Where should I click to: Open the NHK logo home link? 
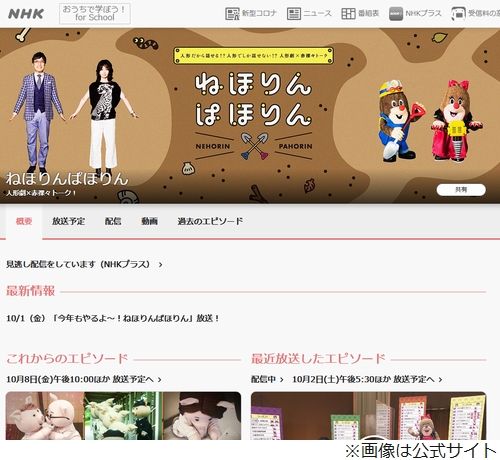[x=26, y=14]
